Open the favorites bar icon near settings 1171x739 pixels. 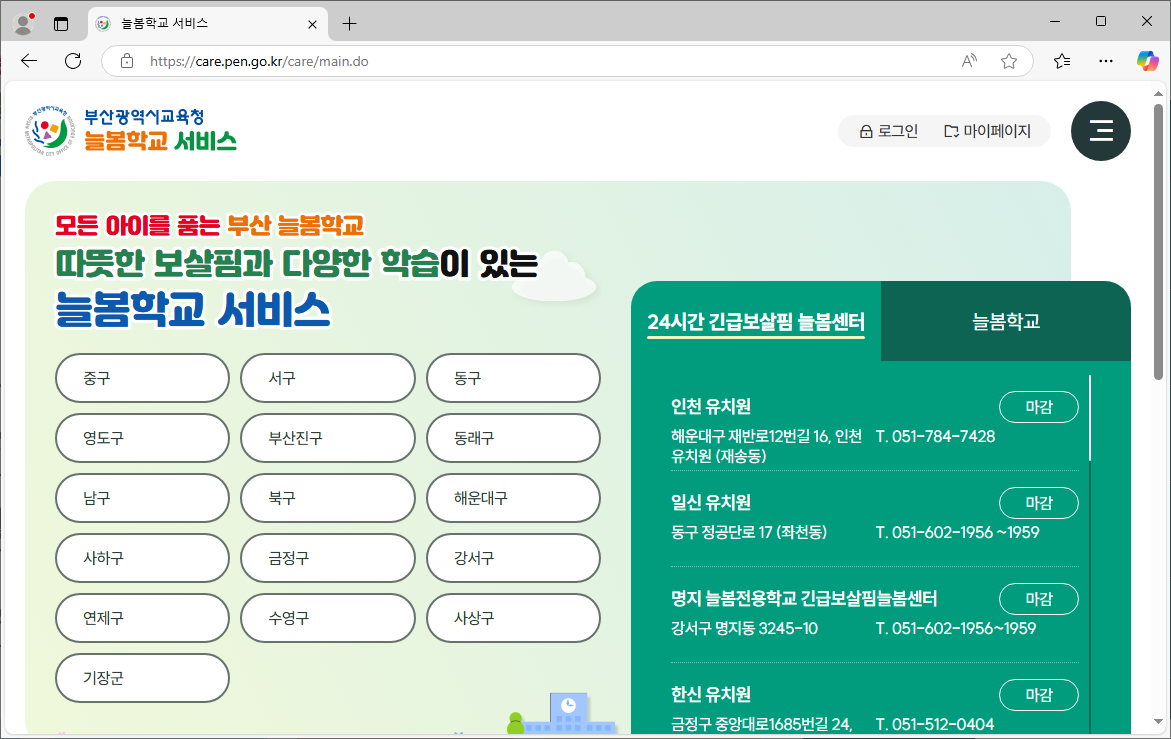(x=1061, y=61)
